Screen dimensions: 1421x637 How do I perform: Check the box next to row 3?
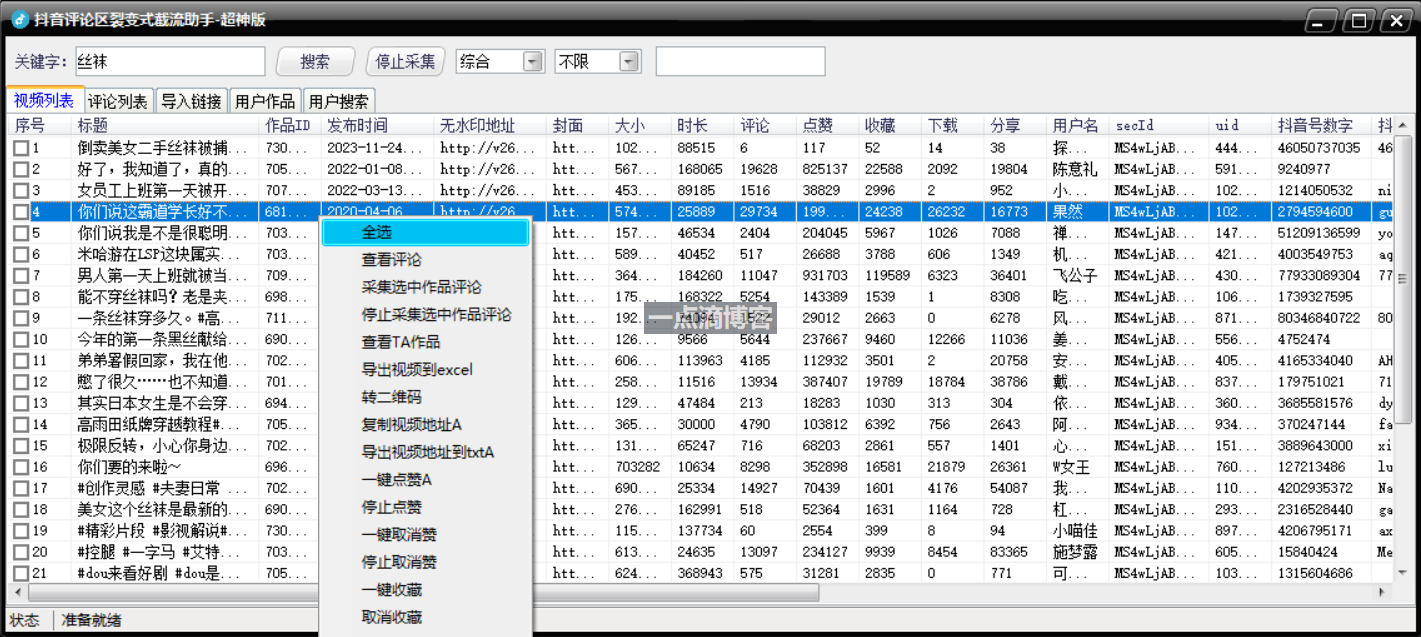tap(21, 191)
